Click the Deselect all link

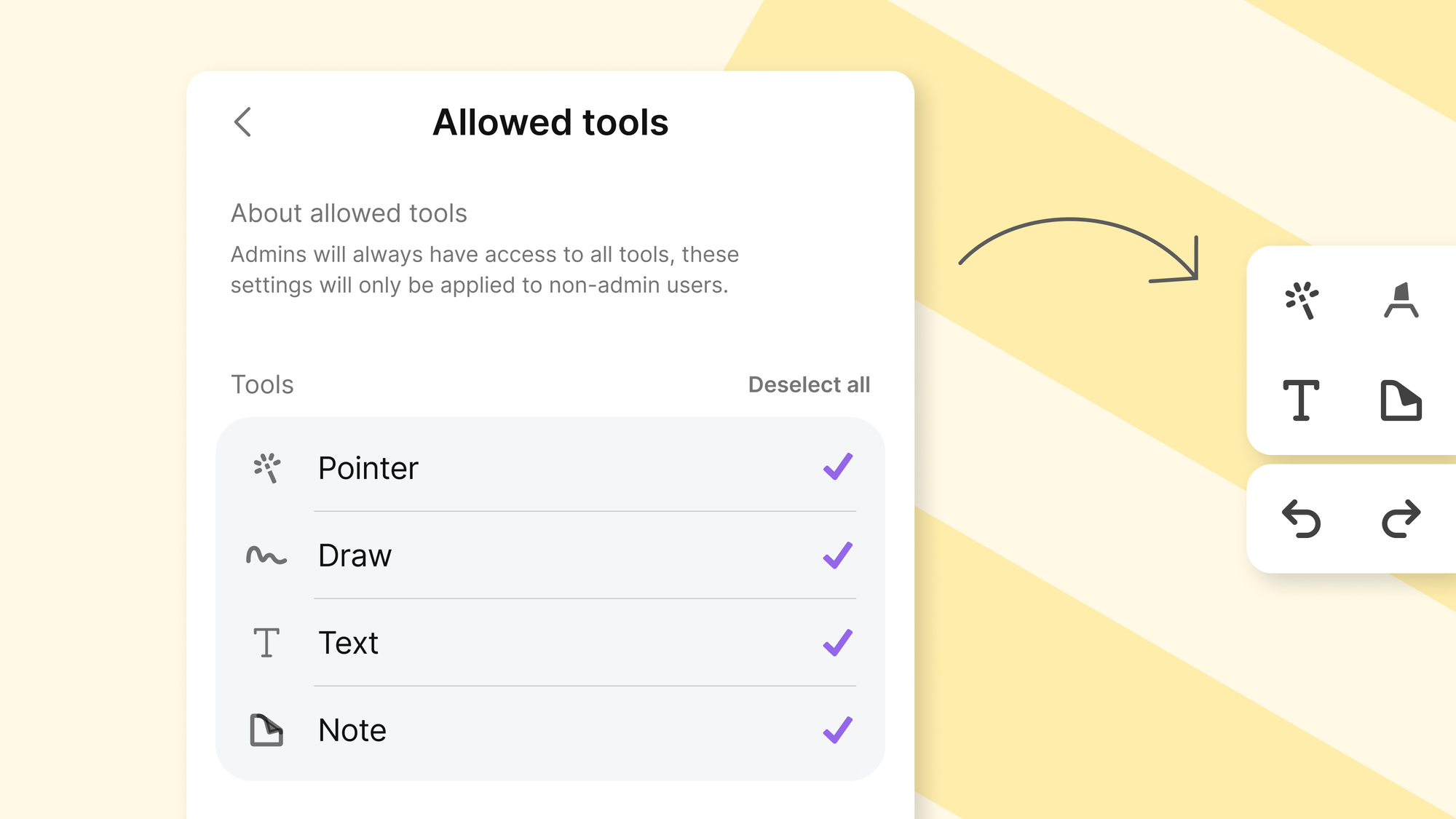click(x=809, y=385)
